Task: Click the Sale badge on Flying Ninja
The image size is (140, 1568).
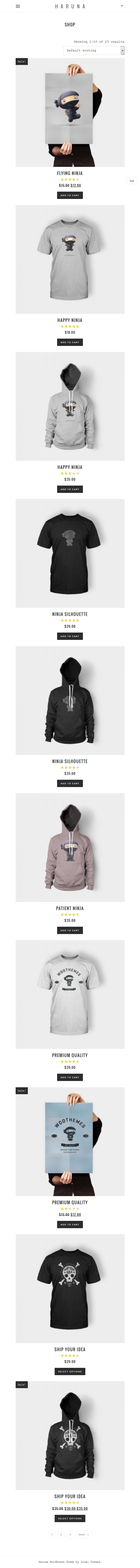Action: click(21, 62)
